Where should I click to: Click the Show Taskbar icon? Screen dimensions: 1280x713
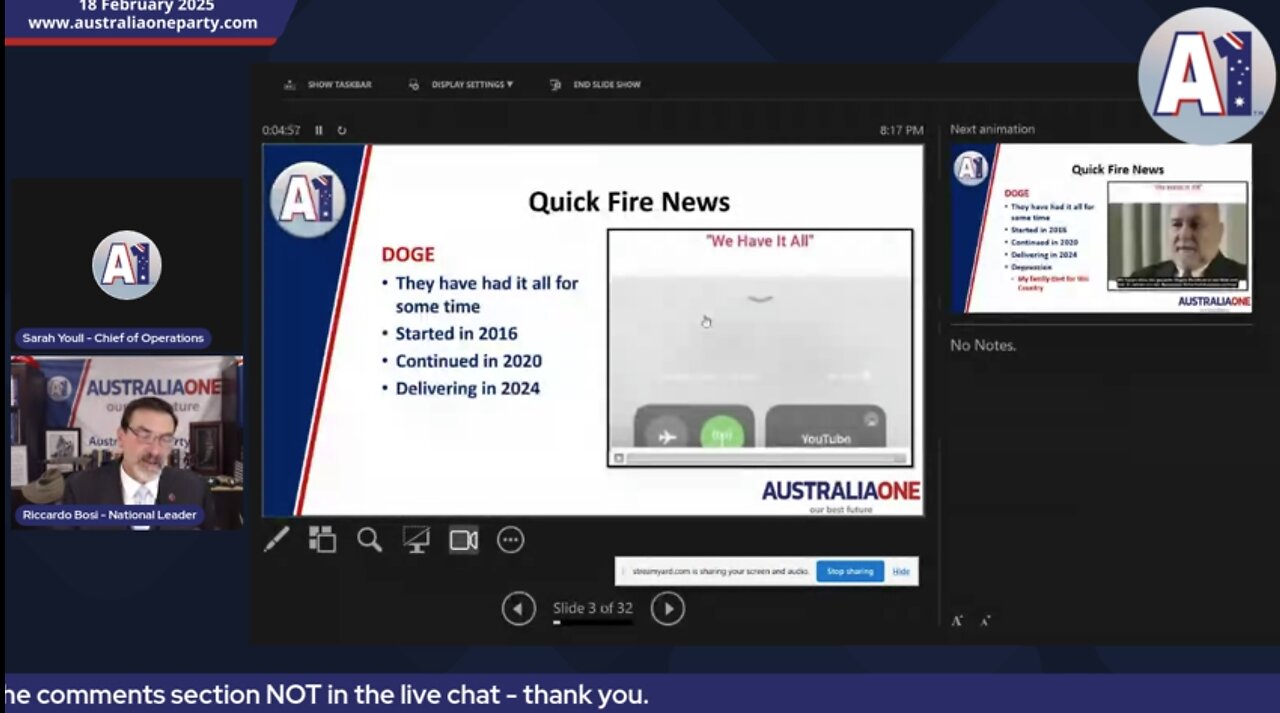290,85
